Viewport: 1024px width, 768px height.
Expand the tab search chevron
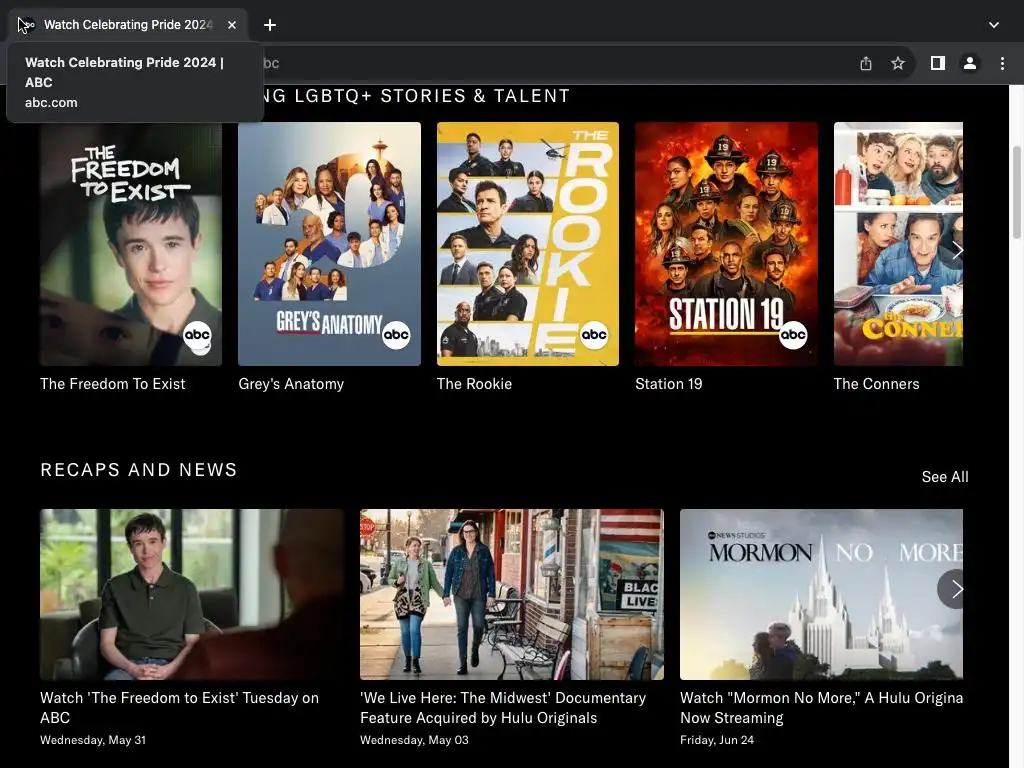[x=994, y=25]
